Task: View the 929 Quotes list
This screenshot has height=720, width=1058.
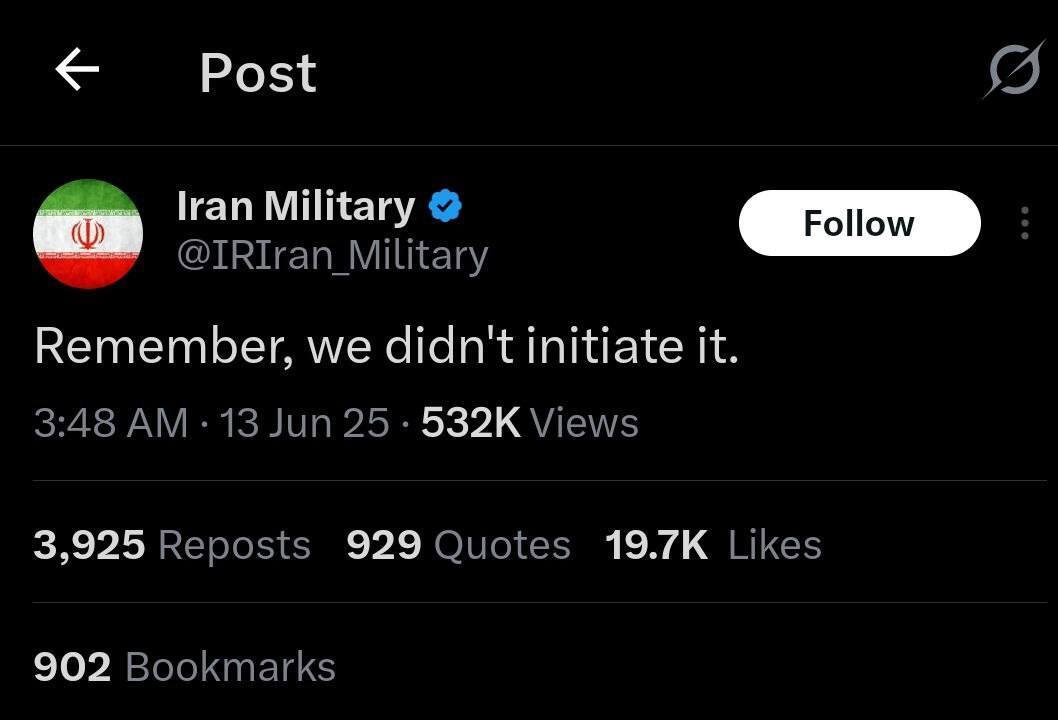Action: 458,545
